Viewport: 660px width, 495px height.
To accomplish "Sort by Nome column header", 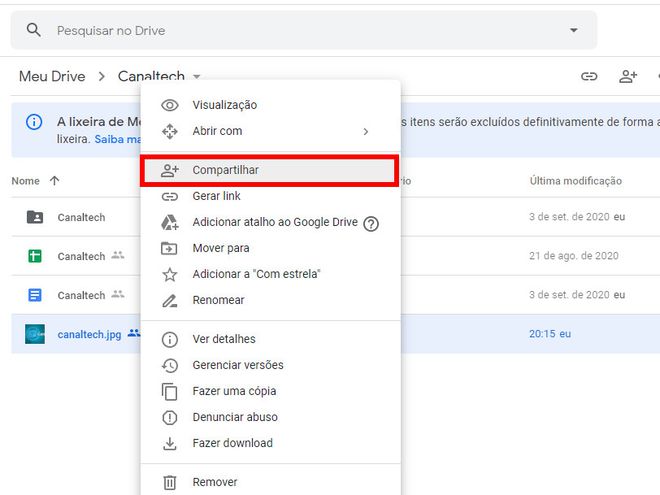I will point(26,181).
